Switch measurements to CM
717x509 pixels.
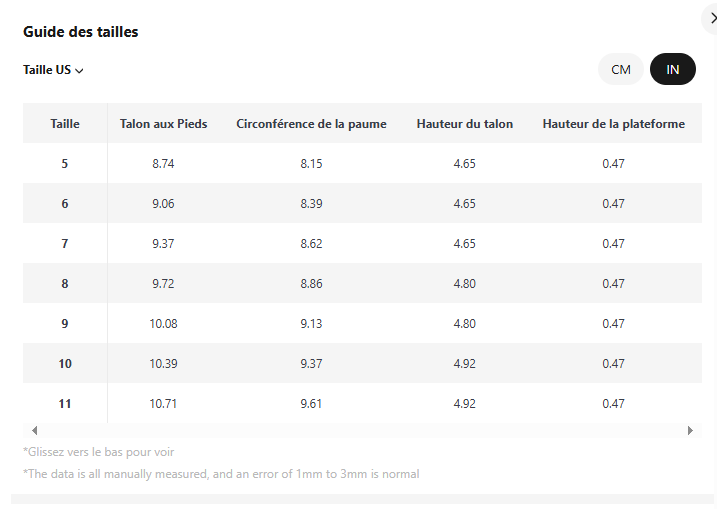pyautogui.click(x=621, y=70)
